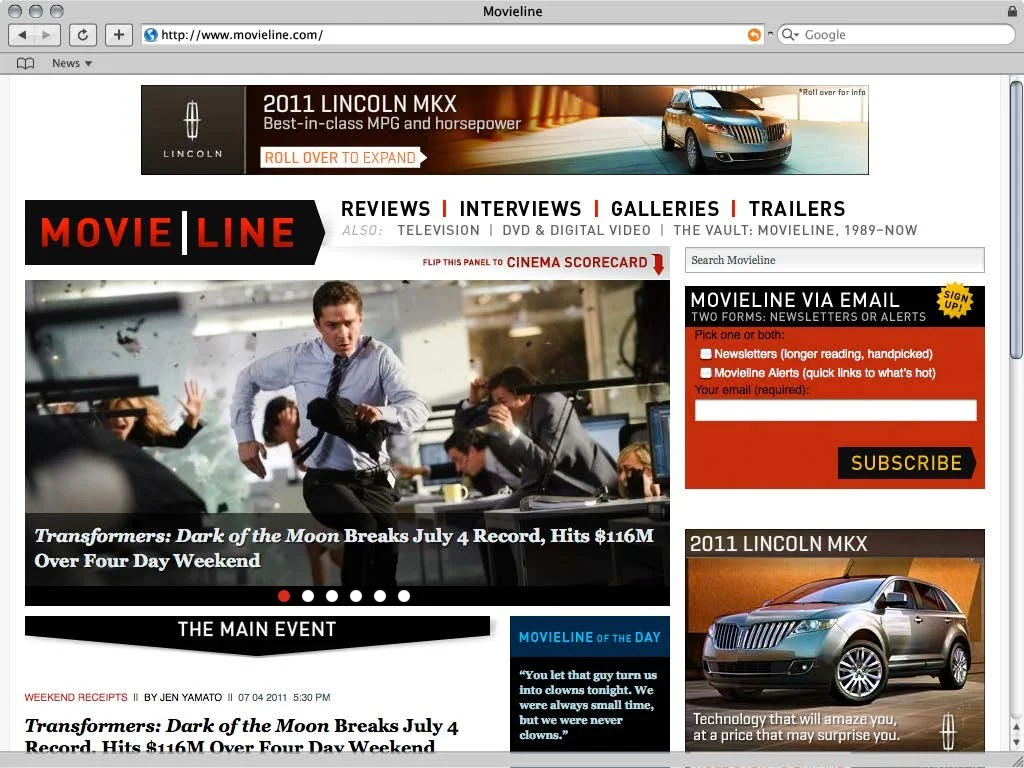Click Roll Over to Expand in banner ad
Image resolution: width=1024 pixels, height=768 pixels.
click(x=342, y=157)
